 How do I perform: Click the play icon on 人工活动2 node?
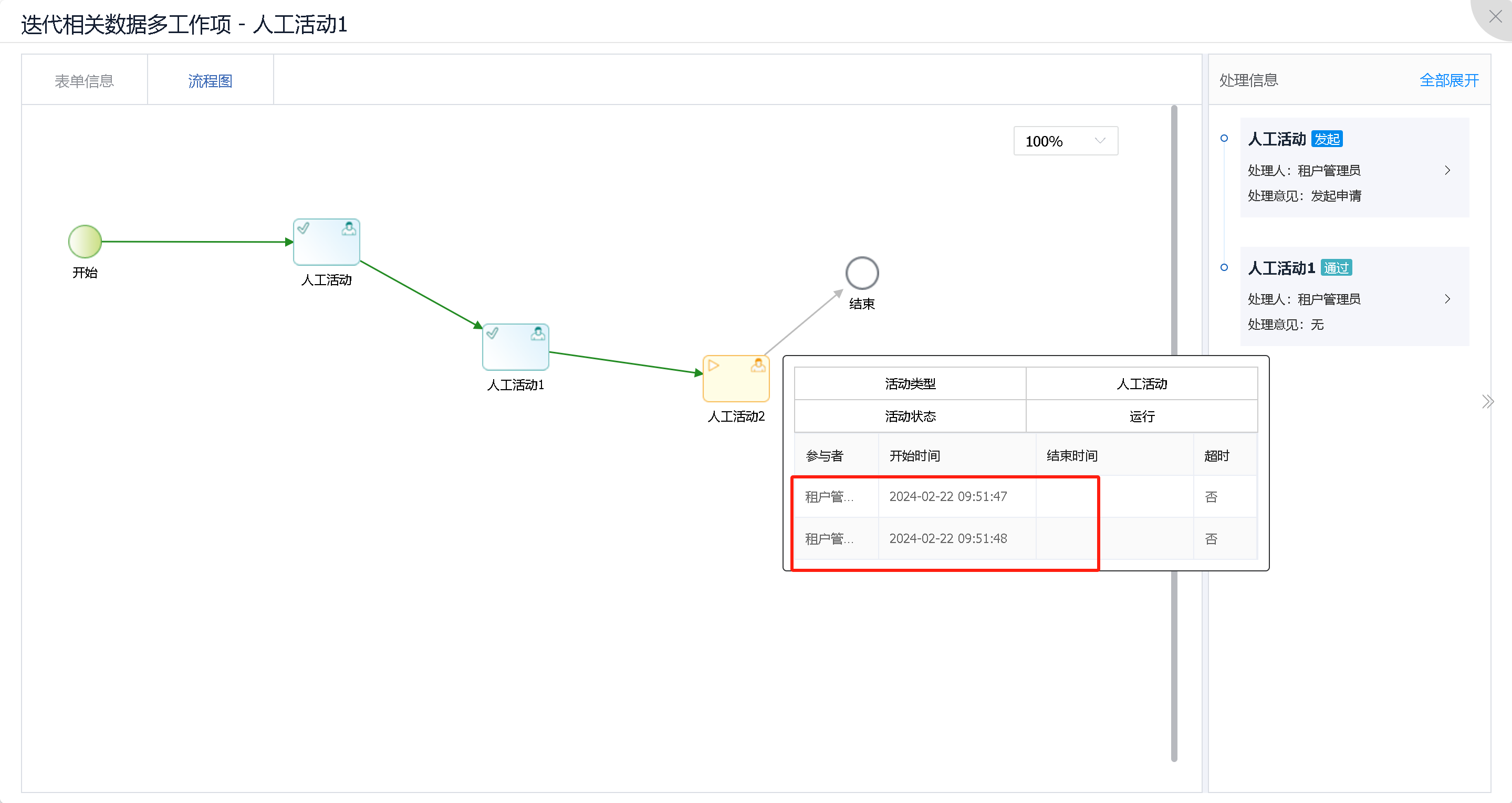coord(713,365)
